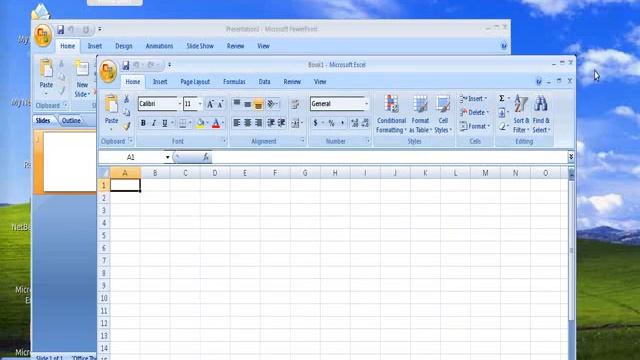The height and width of the screenshot is (360, 640).
Task: Click Paste icon in Excel ribbon
Action: coord(111,104)
